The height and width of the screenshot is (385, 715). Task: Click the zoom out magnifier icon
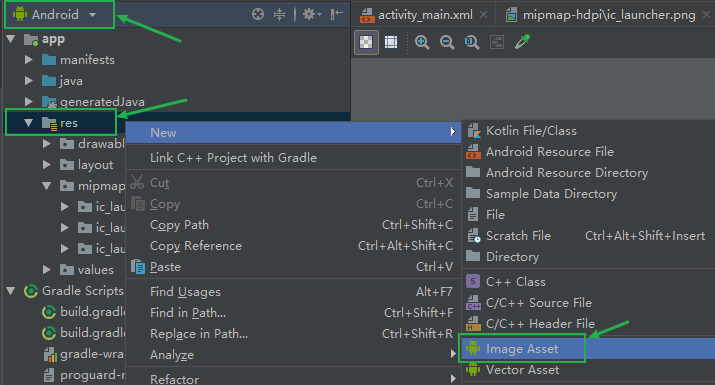(x=447, y=42)
